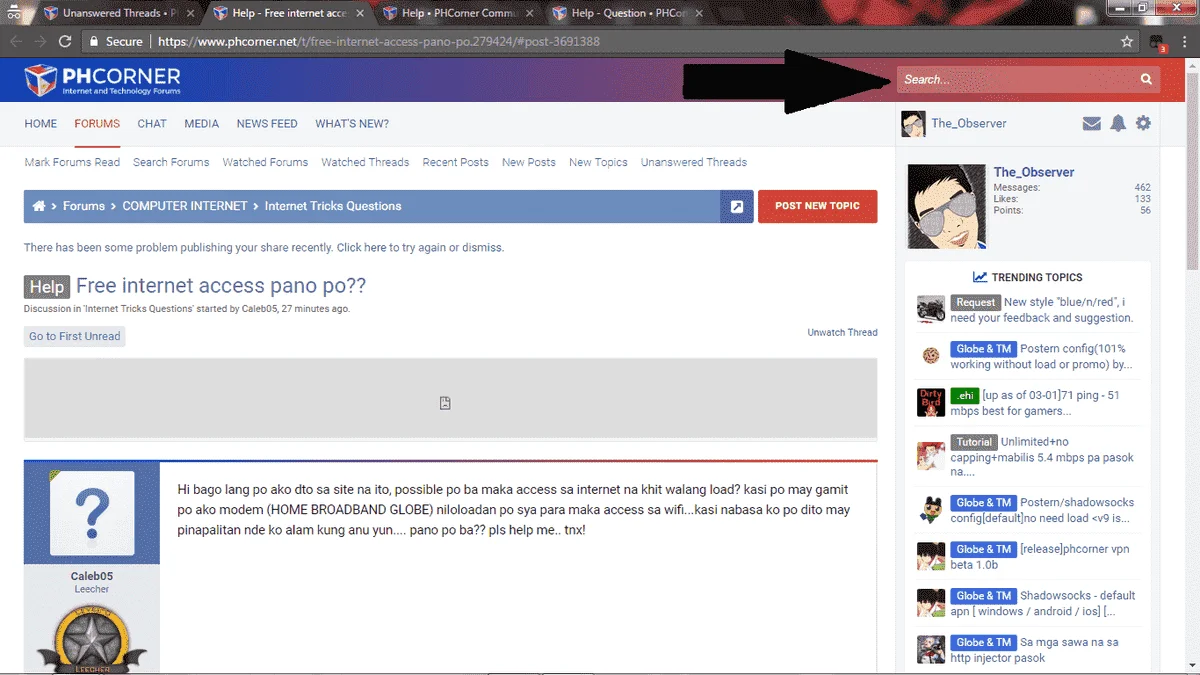
Task: Click the secure site padlock icon
Action: 93,42
